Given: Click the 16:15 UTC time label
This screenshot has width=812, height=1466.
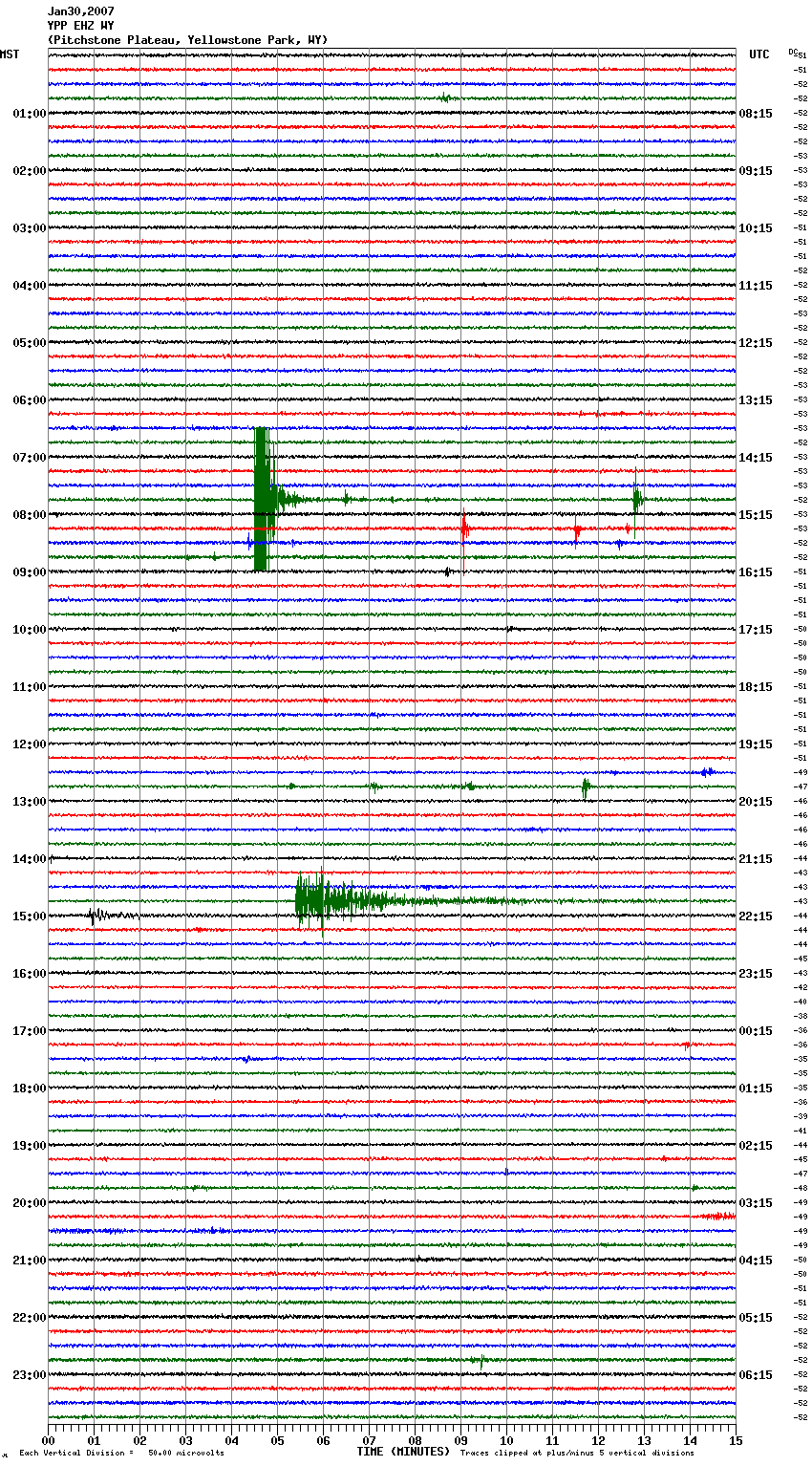Looking at the screenshot, I should point(756,572).
